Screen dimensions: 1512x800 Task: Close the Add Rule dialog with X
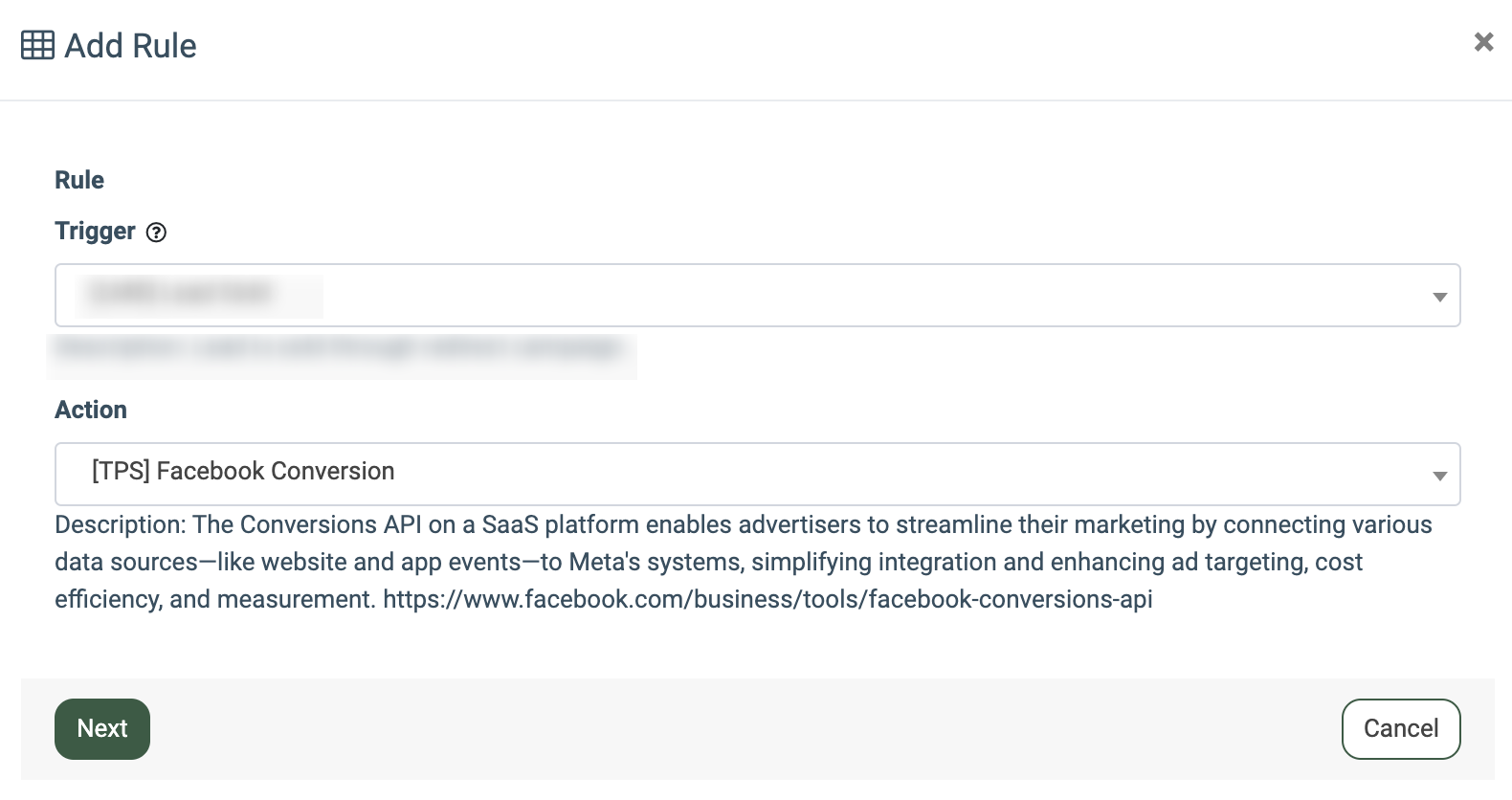1483,42
